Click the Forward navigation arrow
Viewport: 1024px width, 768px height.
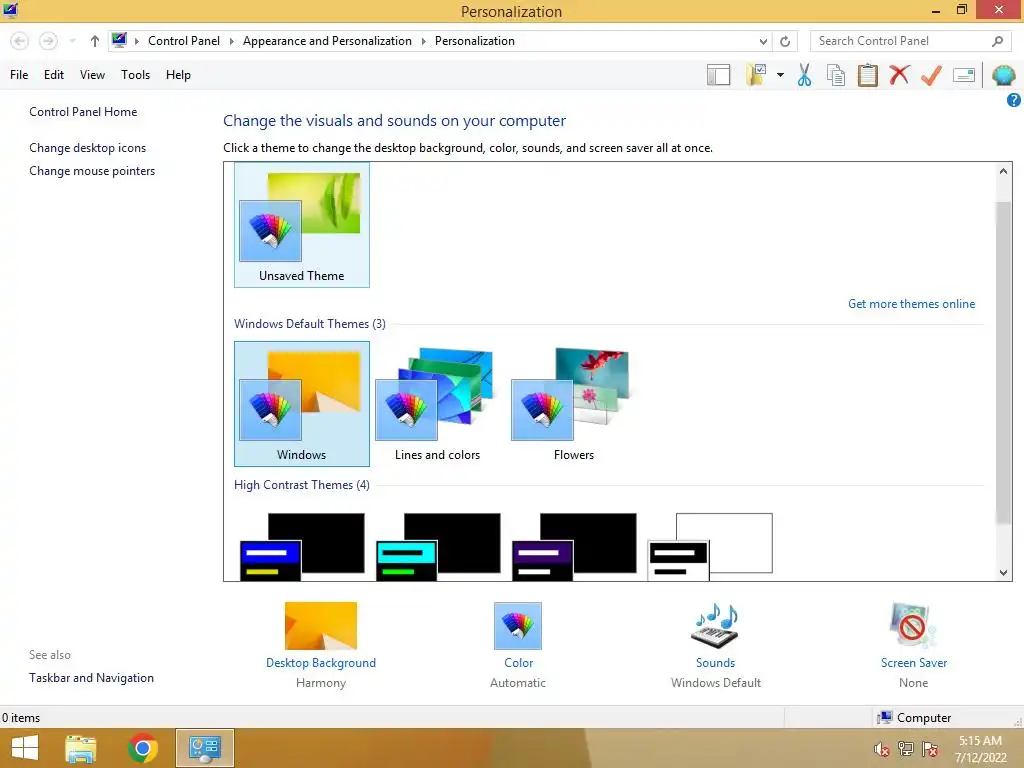pyautogui.click(x=48, y=41)
